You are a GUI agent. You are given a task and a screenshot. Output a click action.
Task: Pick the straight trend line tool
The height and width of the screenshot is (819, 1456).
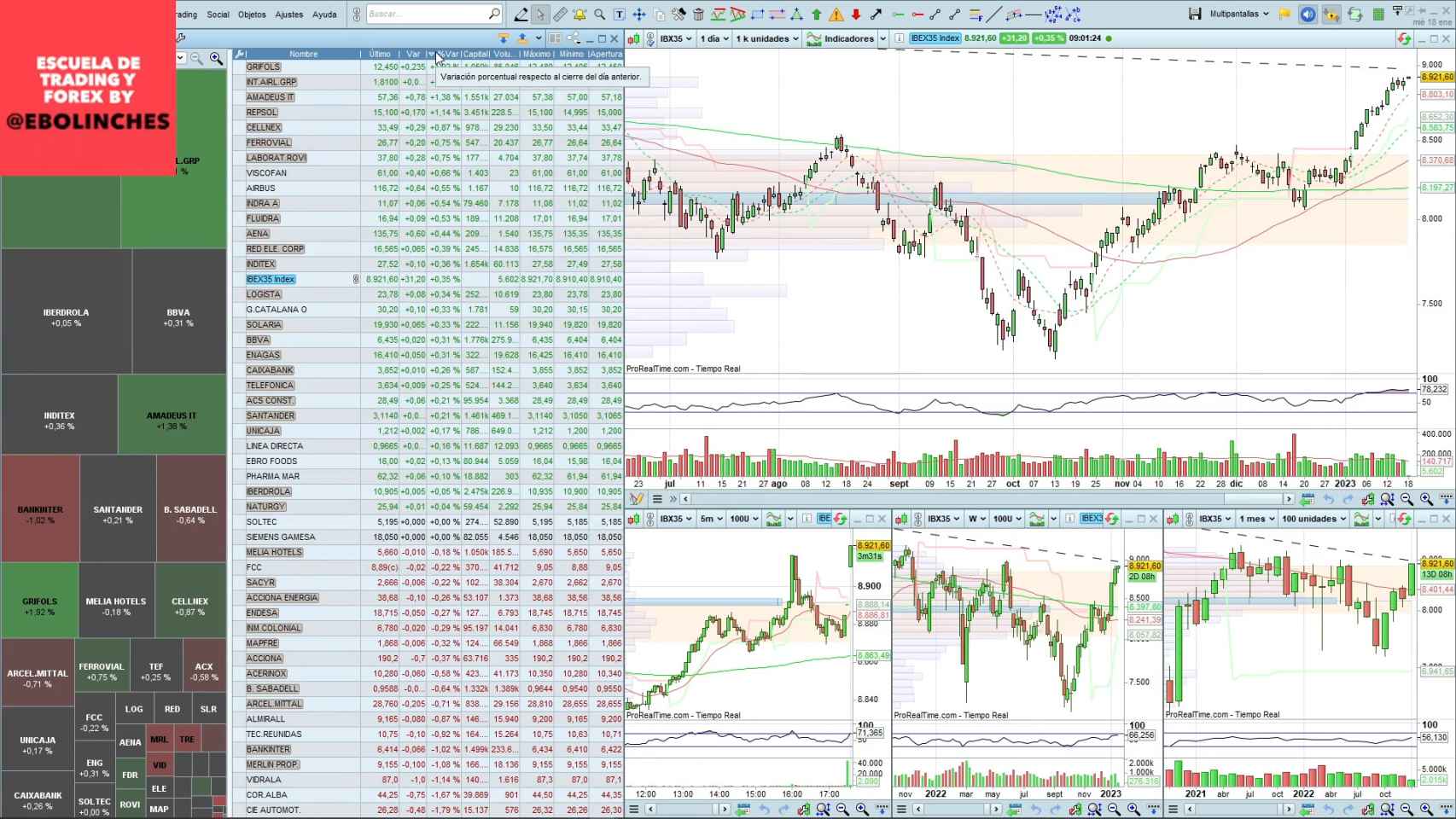pyautogui.click(x=994, y=14)
